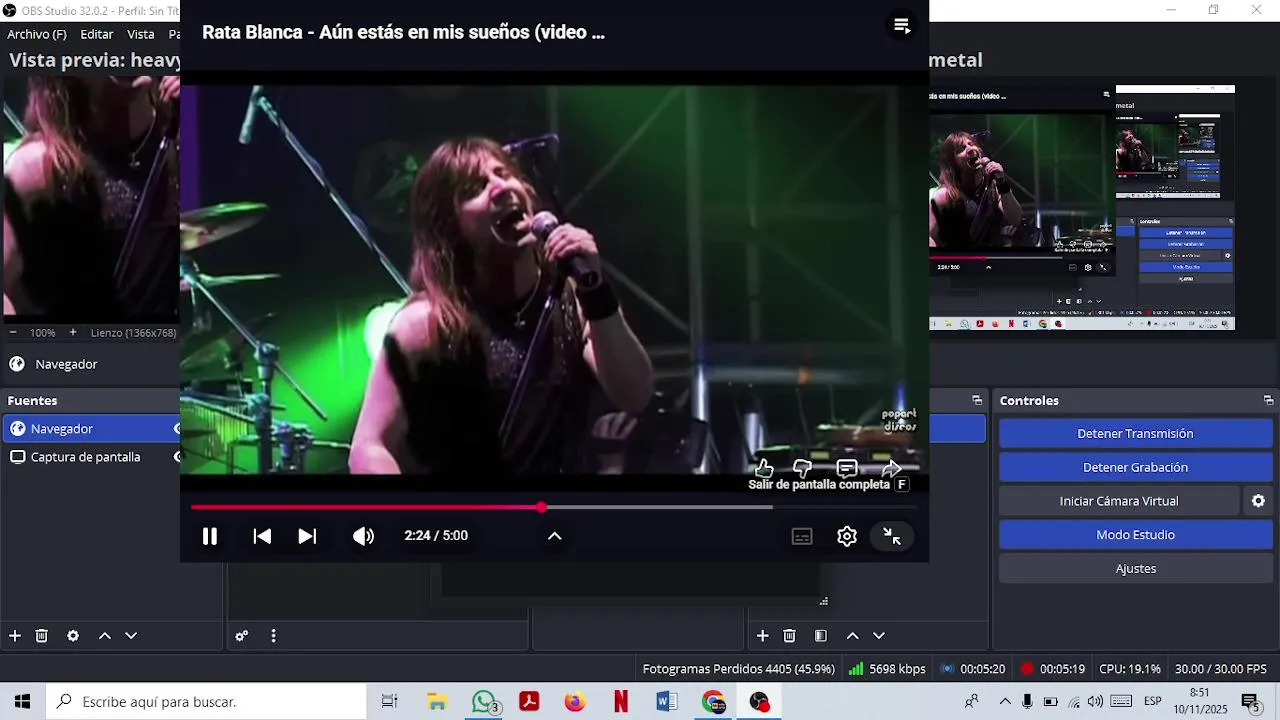The width and height of the screenshot is (1280, 720).
Task: Share the video with arrow icon
Action: point(892,468)
